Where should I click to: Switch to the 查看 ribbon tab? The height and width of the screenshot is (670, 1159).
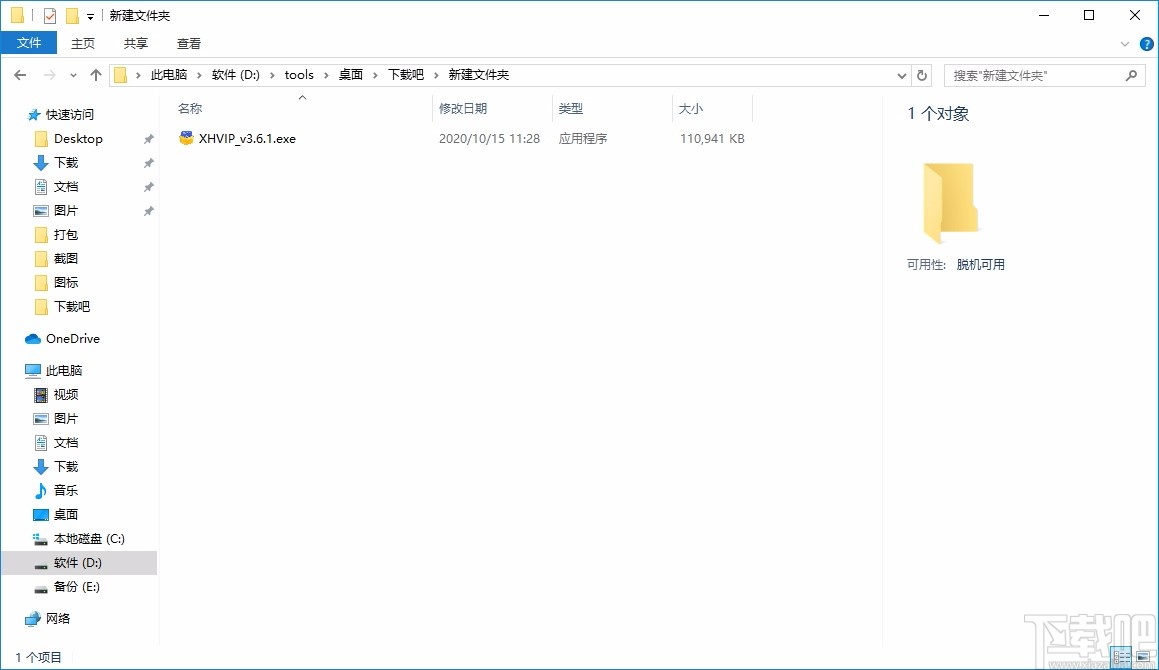(x=189, y=43)
